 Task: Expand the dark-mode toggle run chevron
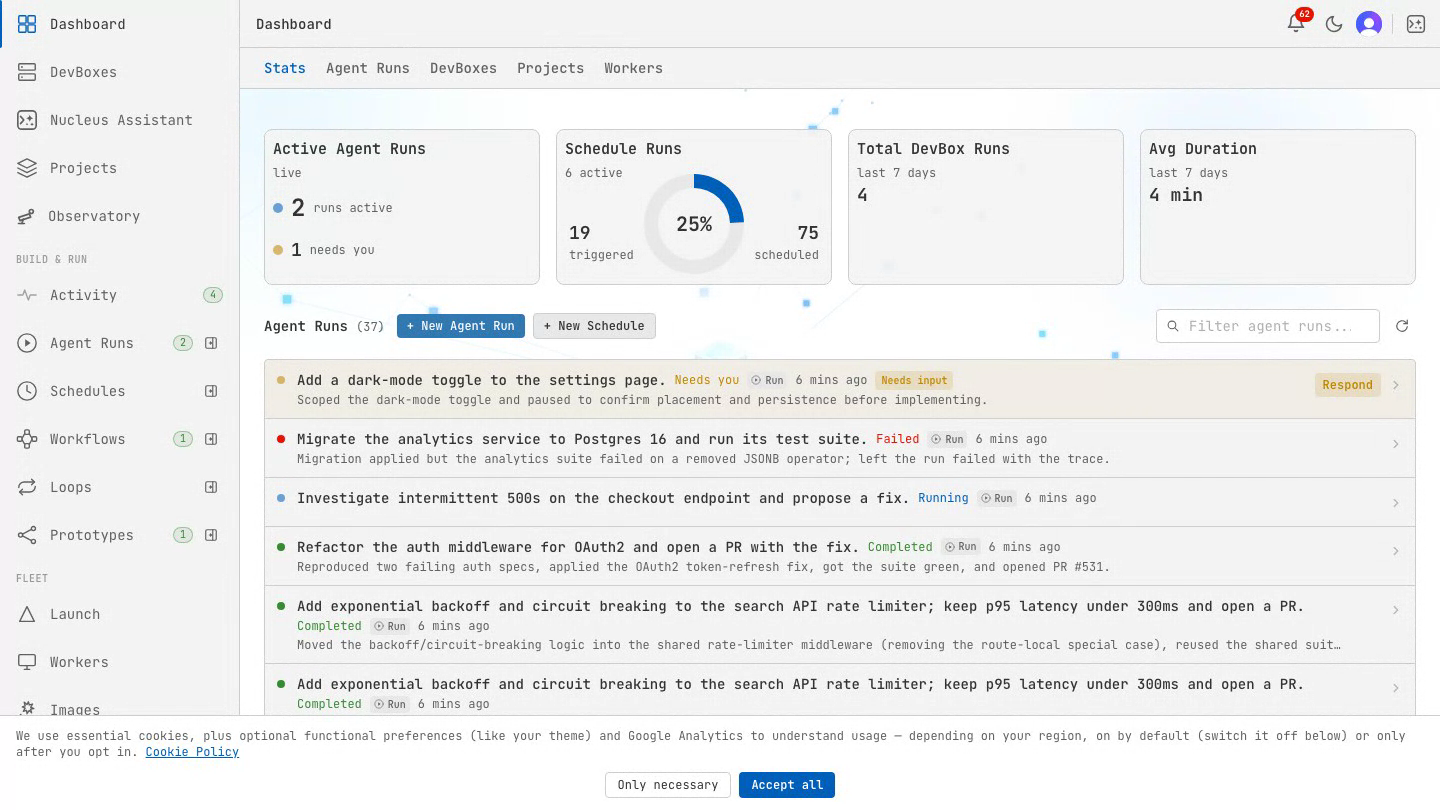point(1396,385)
